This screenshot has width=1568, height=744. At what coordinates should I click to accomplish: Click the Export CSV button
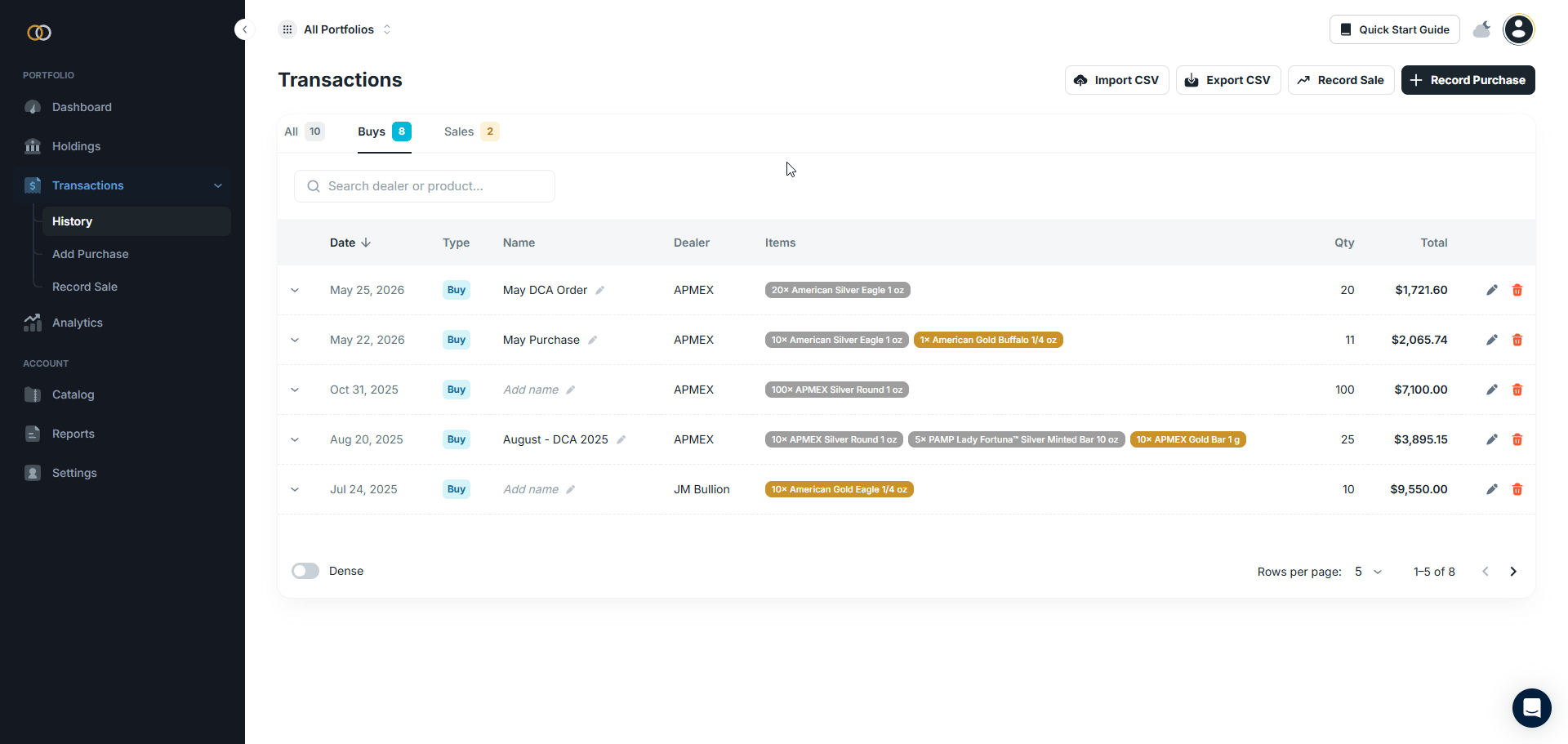[1228, 80]
